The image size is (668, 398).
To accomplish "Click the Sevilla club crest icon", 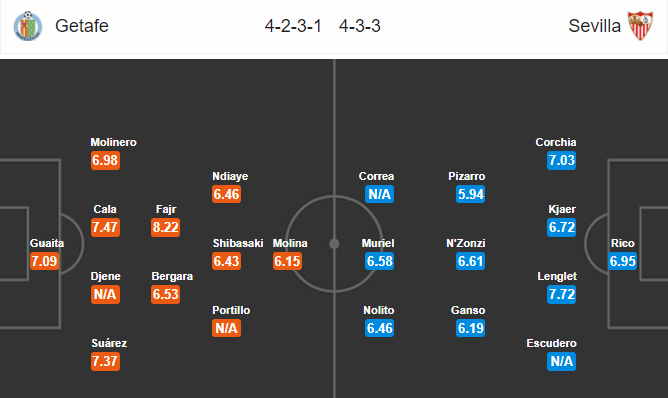I will coord(640,26).
